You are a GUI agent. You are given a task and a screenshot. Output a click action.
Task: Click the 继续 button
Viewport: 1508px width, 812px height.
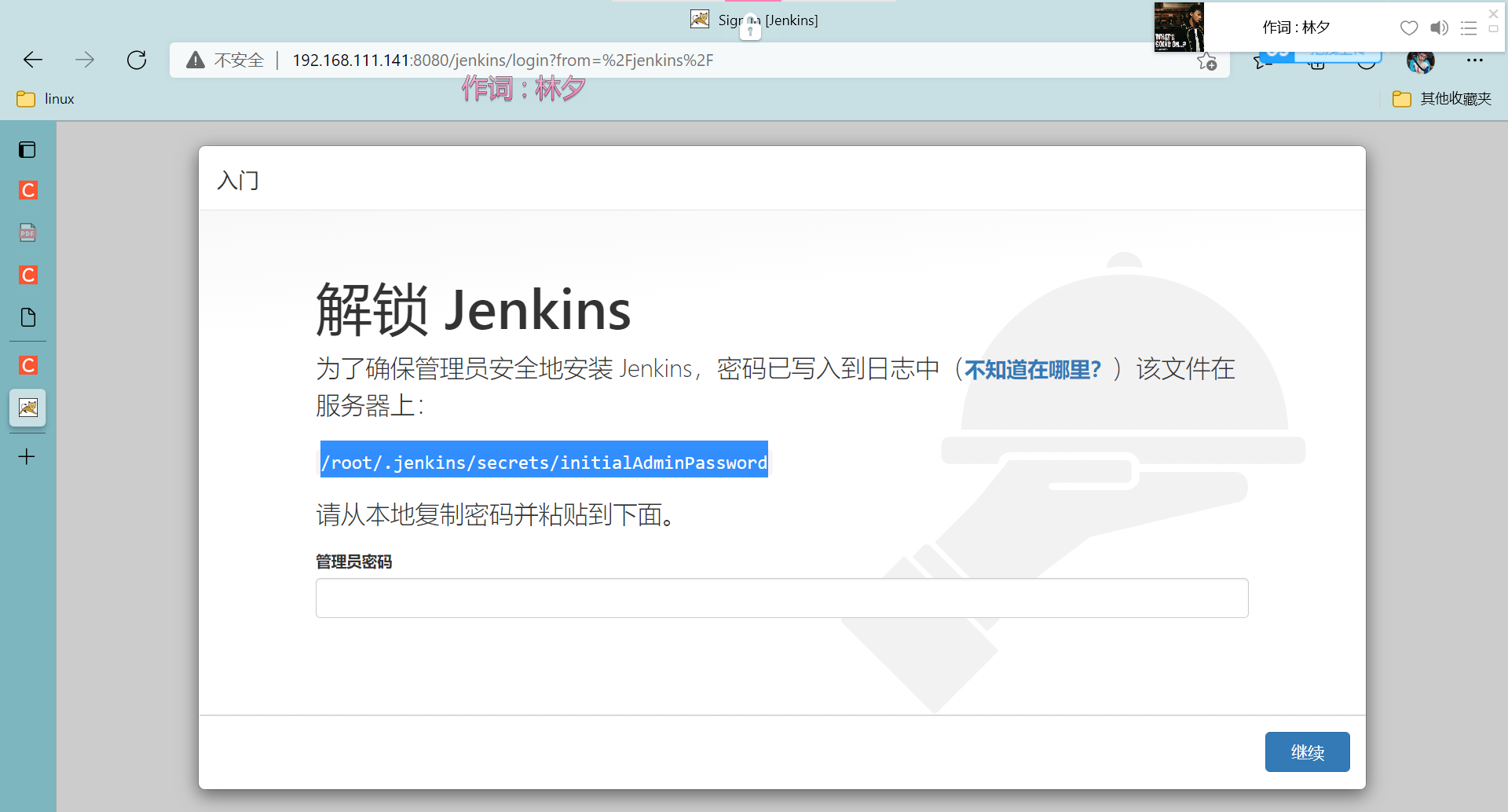coord(1307,752)
